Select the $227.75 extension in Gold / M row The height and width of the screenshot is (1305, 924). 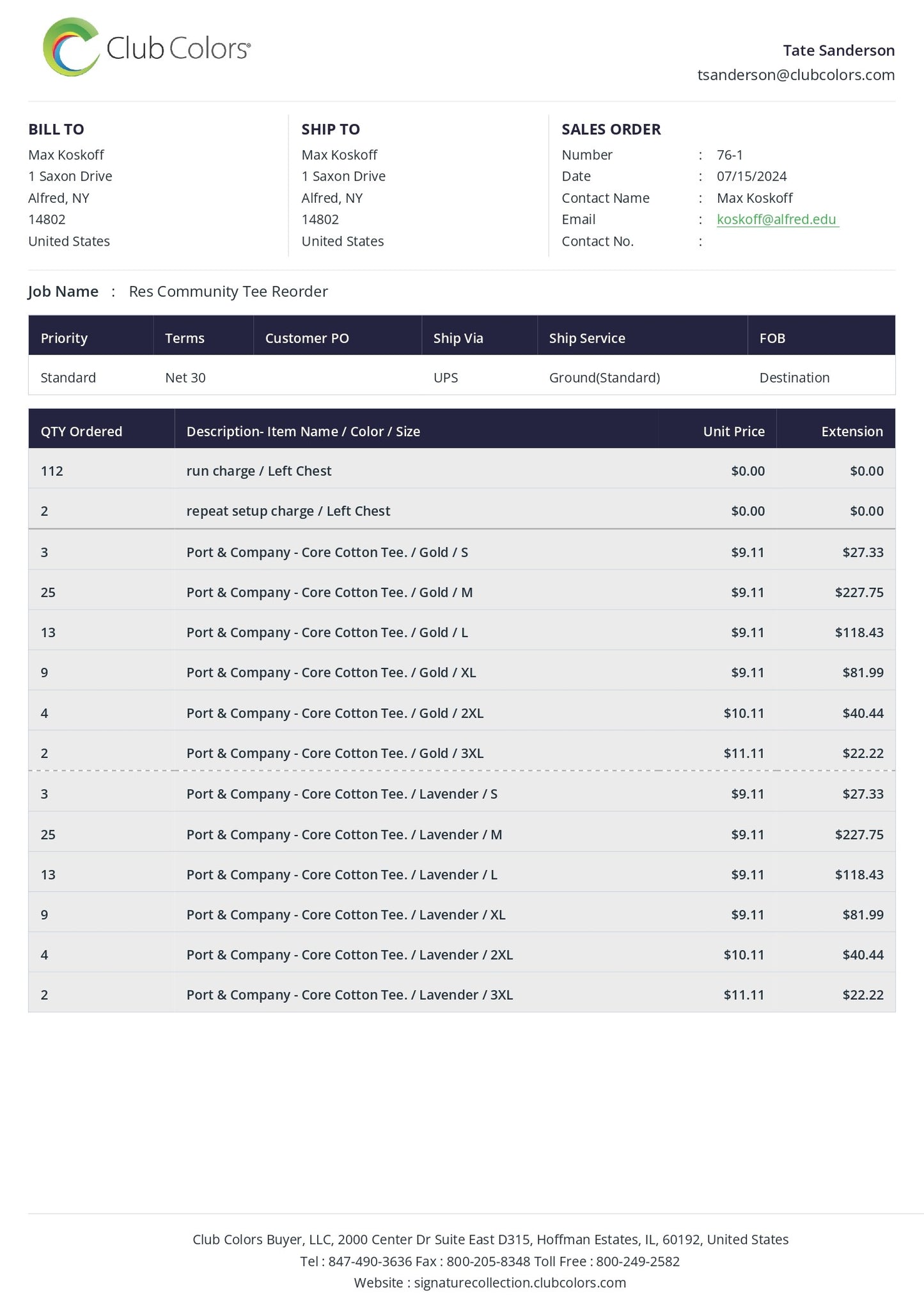point(859,592)
